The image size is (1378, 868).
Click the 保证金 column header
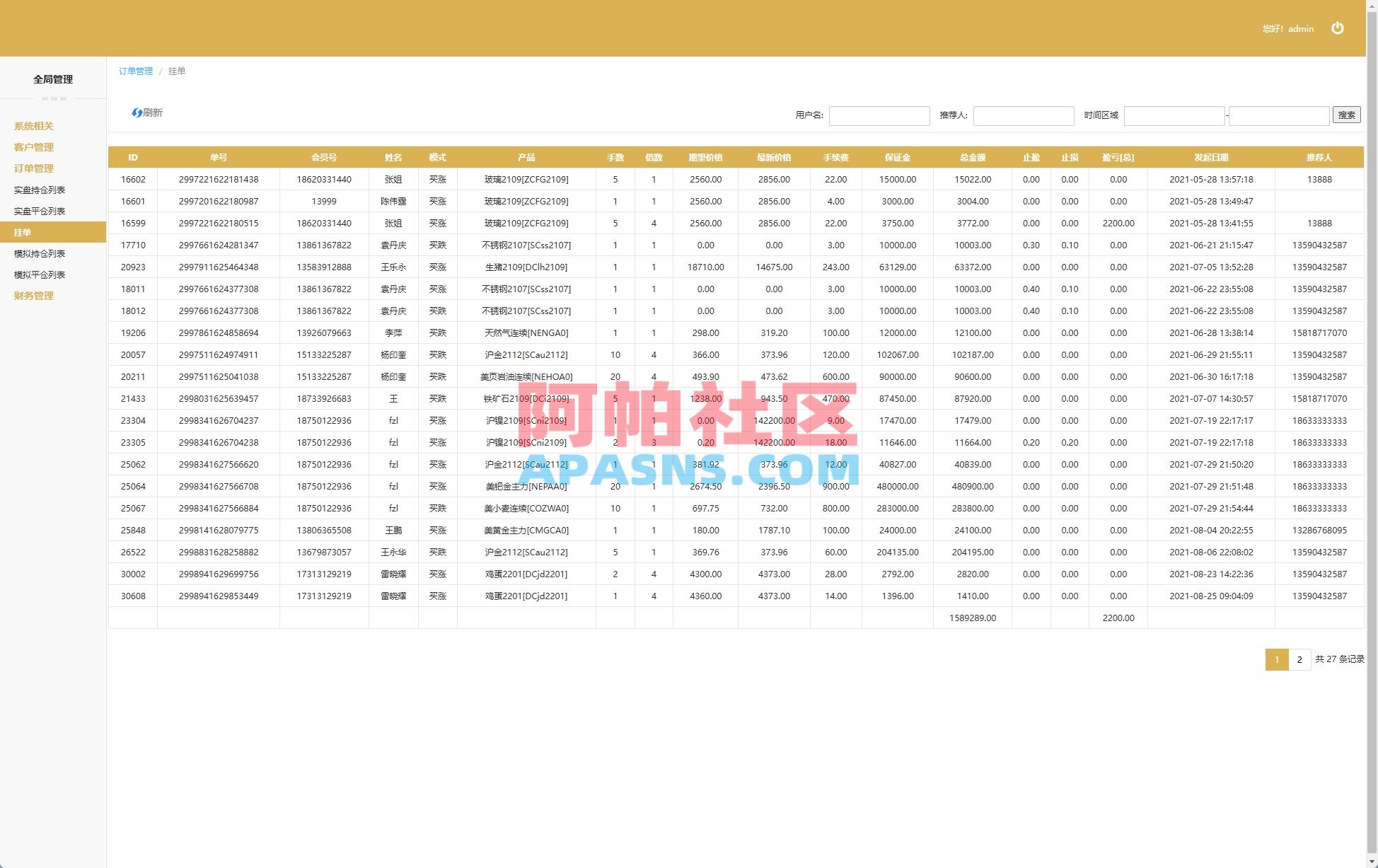click(x=898, y=158)
